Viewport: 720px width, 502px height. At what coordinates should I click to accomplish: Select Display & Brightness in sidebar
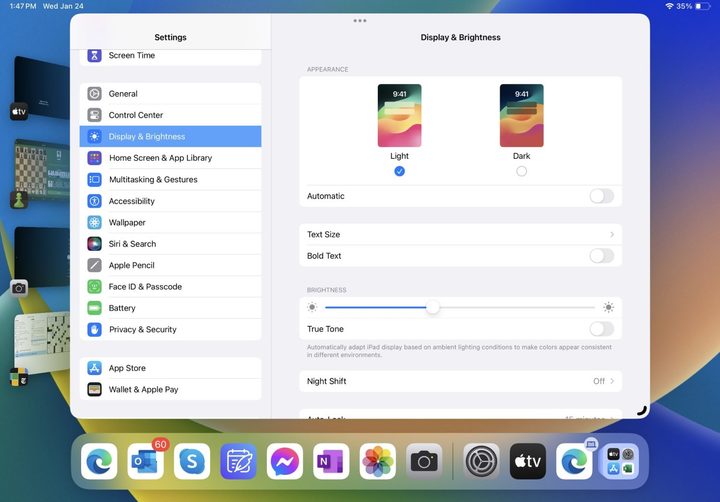[x=170, y=136]
